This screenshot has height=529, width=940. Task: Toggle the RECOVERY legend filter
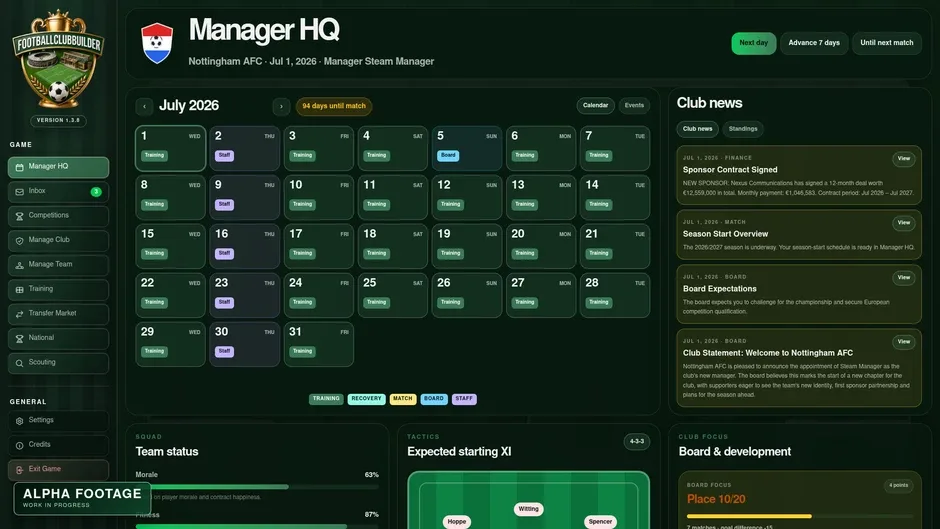pos(366,399)
